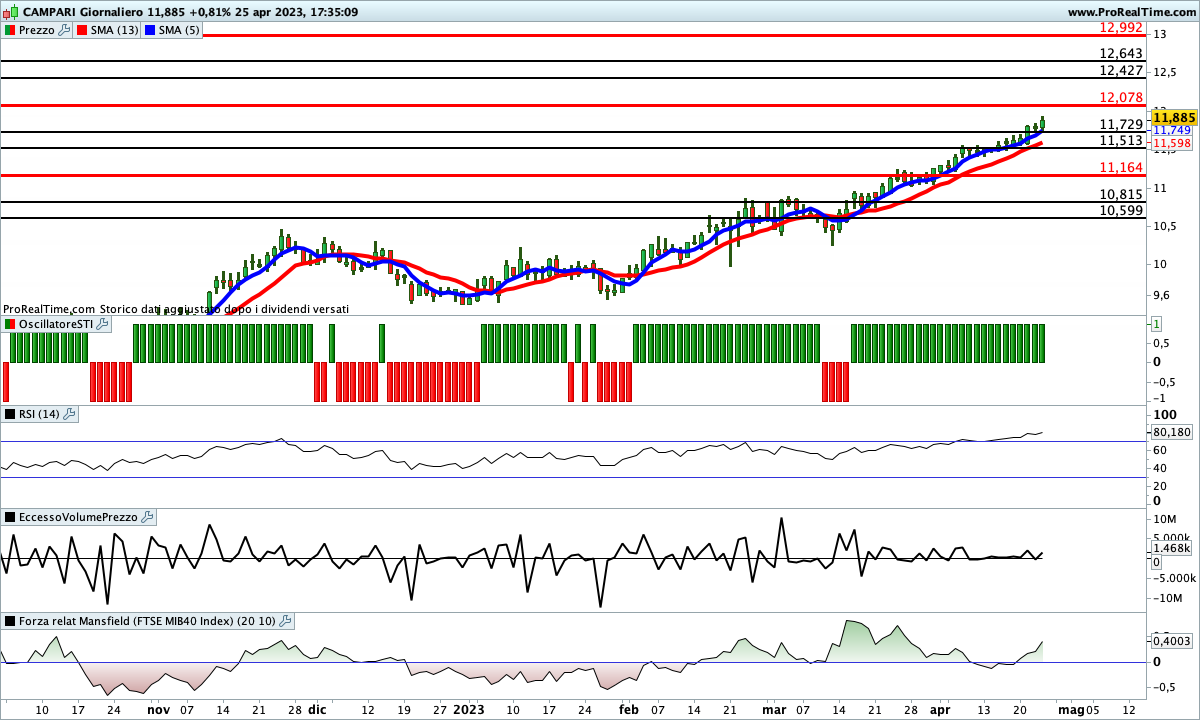Click the nov month marker on time axis
Screen dimensions: 1200x720
tap(158, 709)
